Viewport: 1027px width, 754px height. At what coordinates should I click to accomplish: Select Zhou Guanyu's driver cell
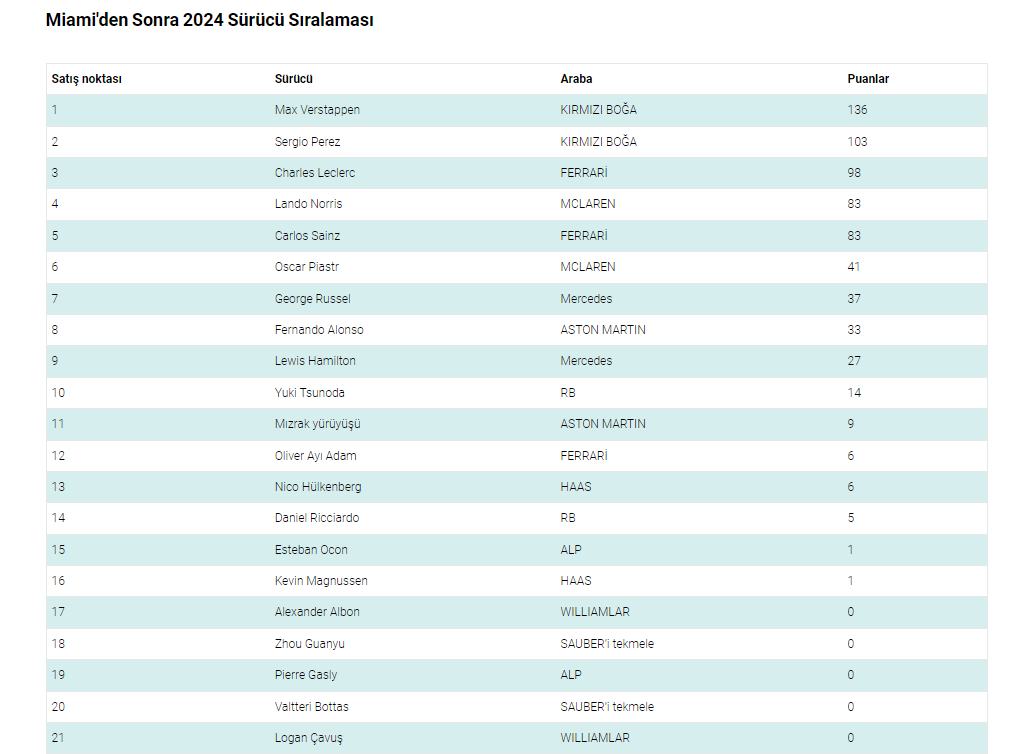coord(309,644)
